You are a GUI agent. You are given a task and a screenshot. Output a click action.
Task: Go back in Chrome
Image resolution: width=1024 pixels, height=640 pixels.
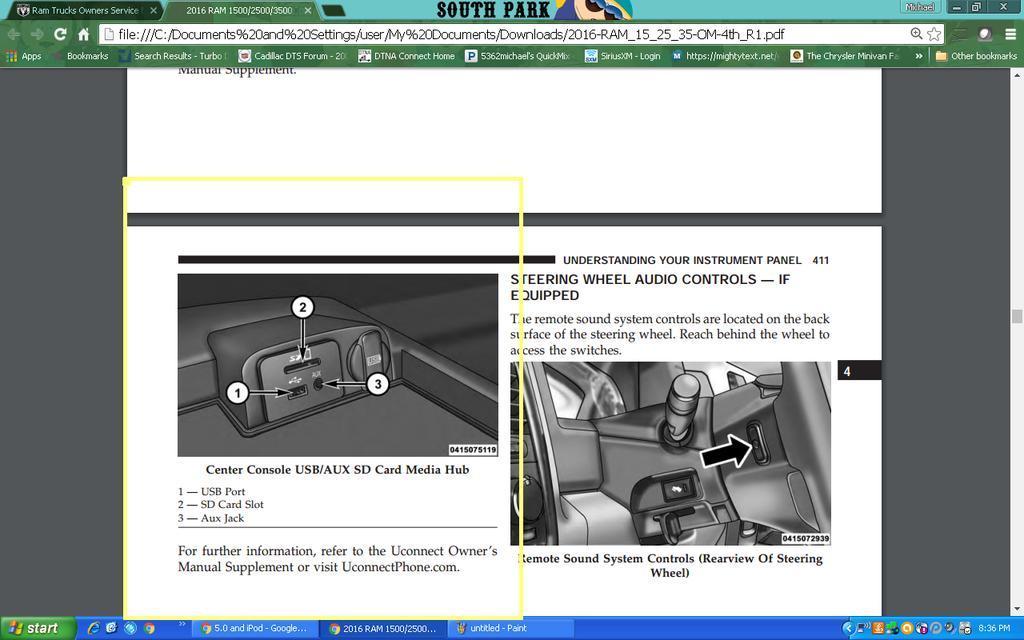[x=14, y=35]
